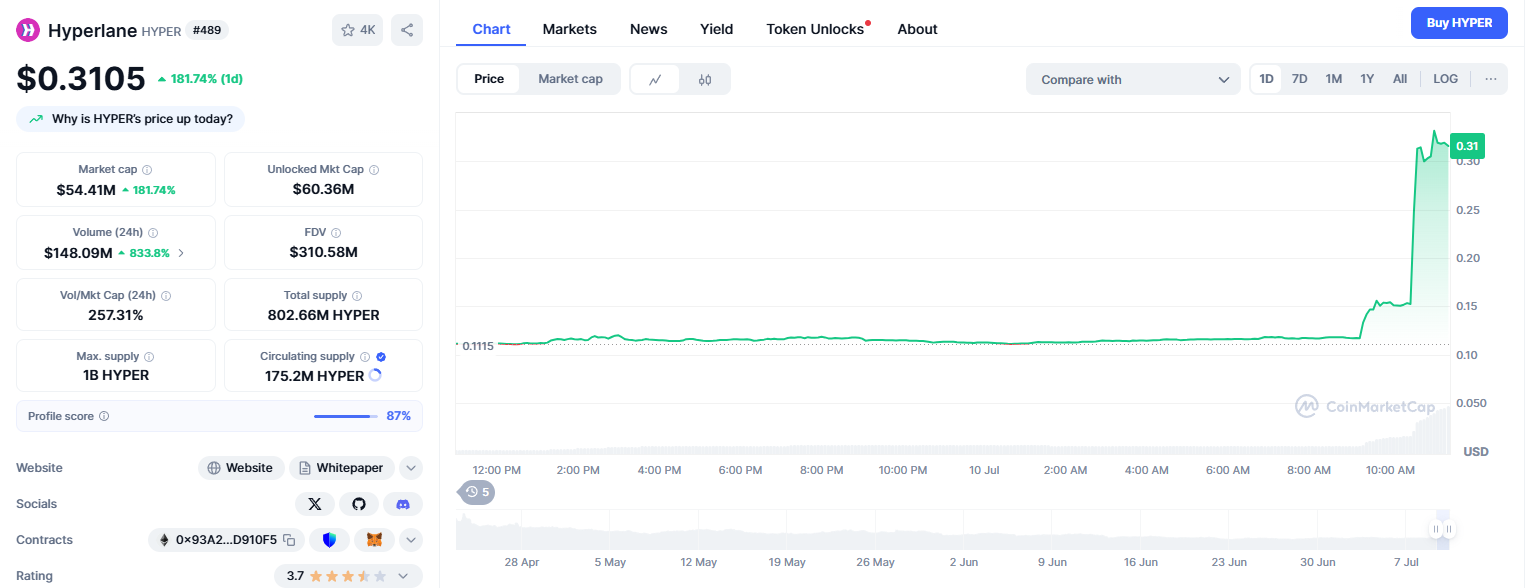Switch chart to Market cap view
Screen dimensions: 1525x588
click(570, 78)
